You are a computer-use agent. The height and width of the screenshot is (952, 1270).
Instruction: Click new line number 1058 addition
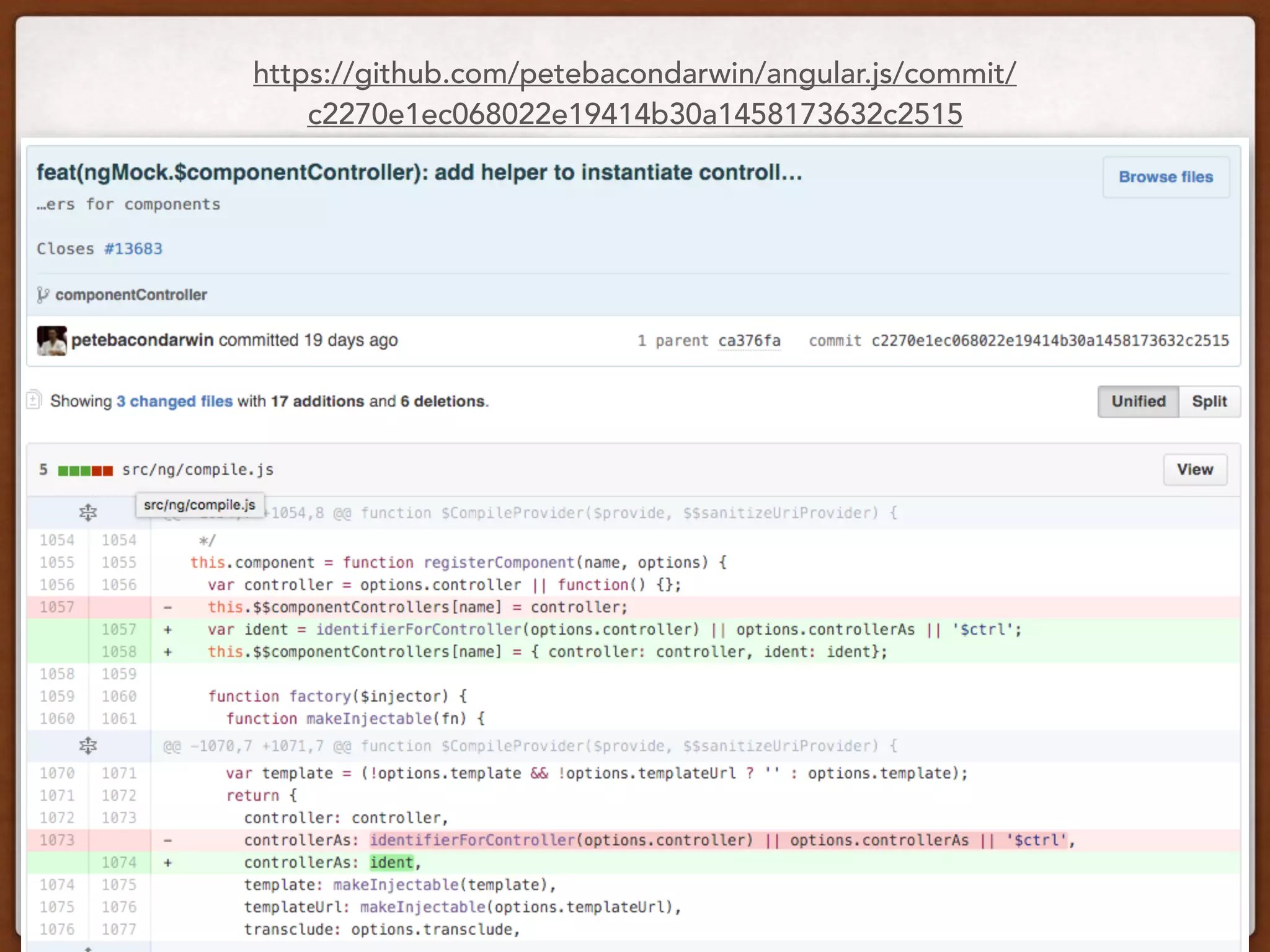coord(119,652)
